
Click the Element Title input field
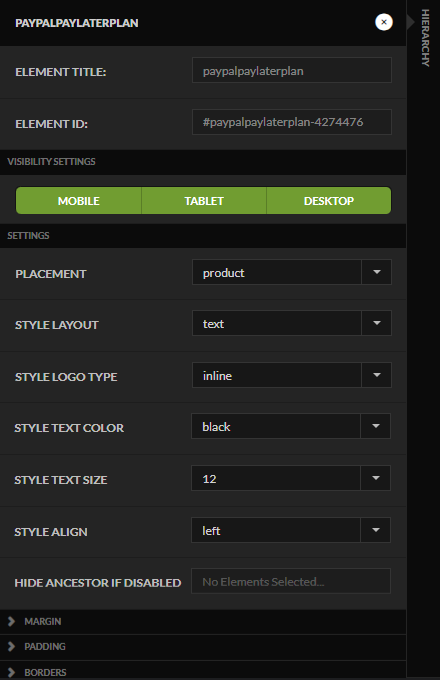click(292, 70)
